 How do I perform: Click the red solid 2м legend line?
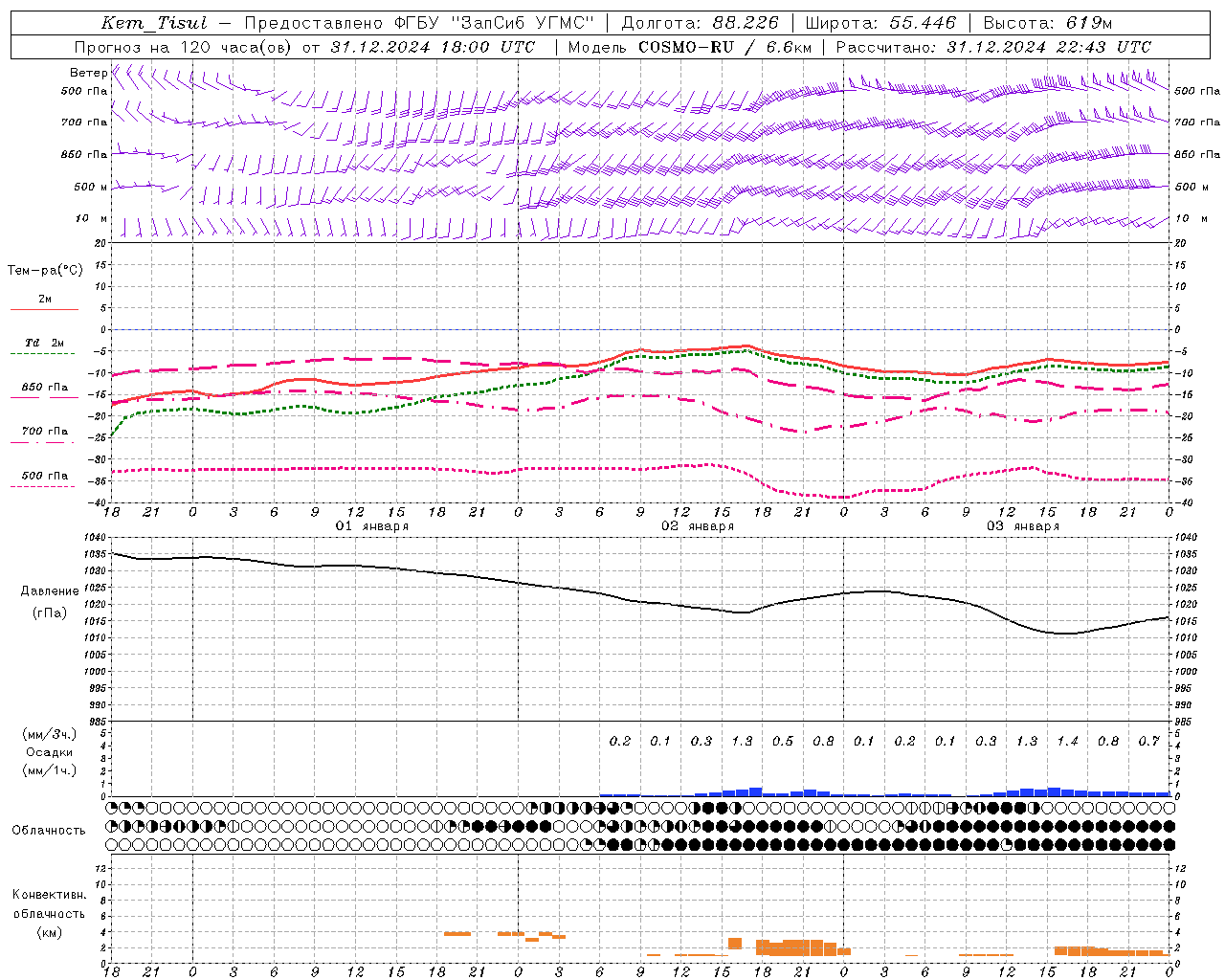point(44,310)
